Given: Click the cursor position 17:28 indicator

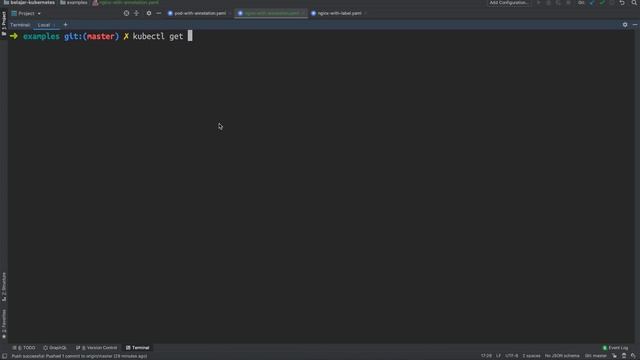Looking at the screenshot, I should pos(486,356).
